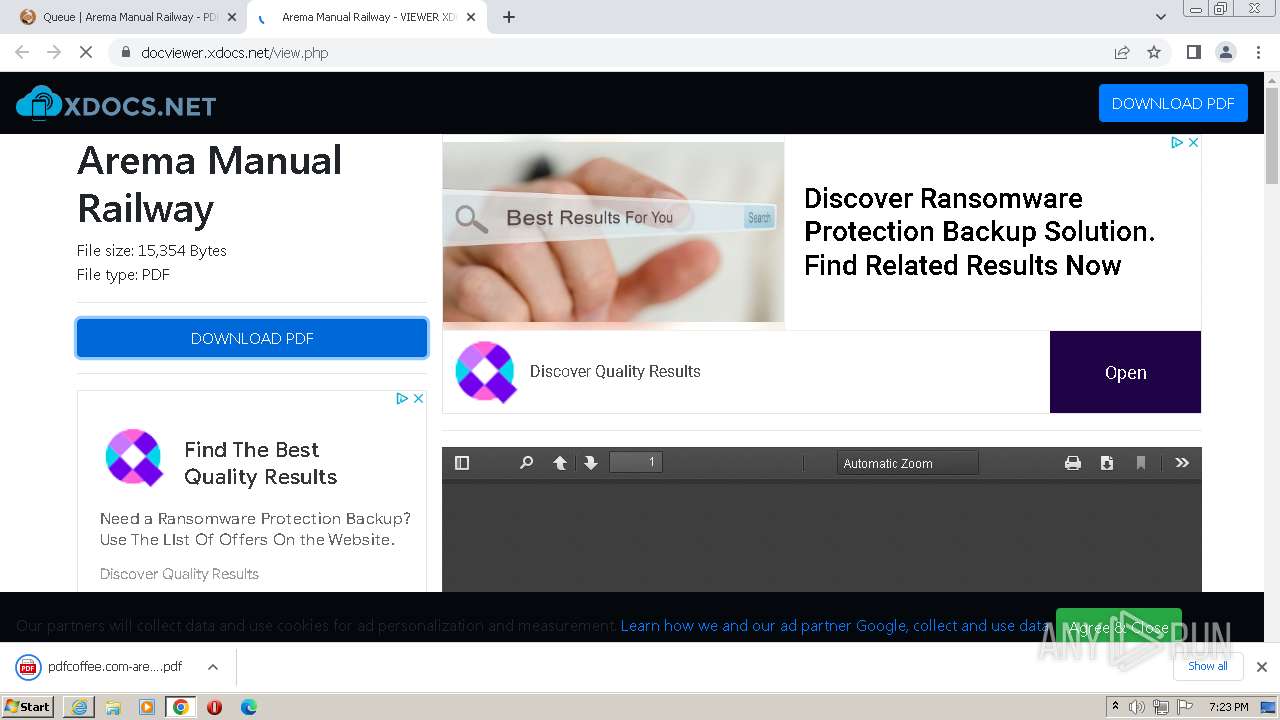Open Chrome from the taskbar
This screenshot has width=1280, height=720.
(181, 707)
